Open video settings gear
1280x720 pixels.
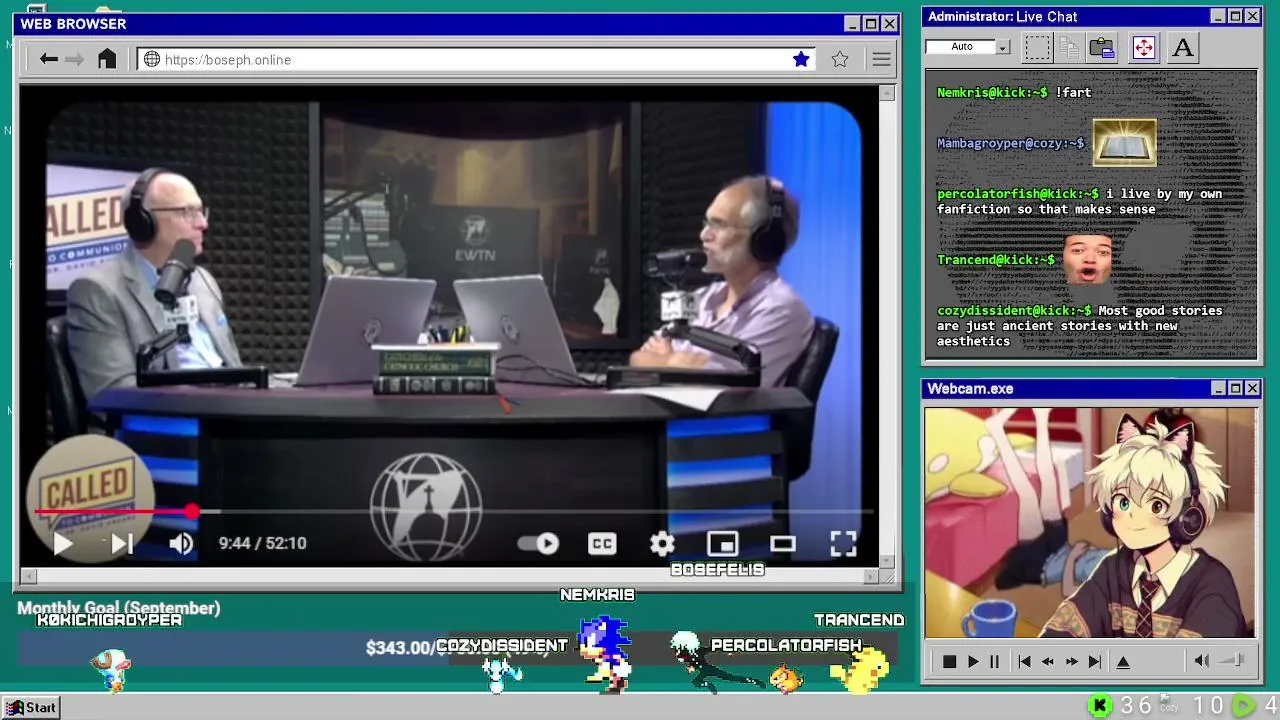[662, 543]
